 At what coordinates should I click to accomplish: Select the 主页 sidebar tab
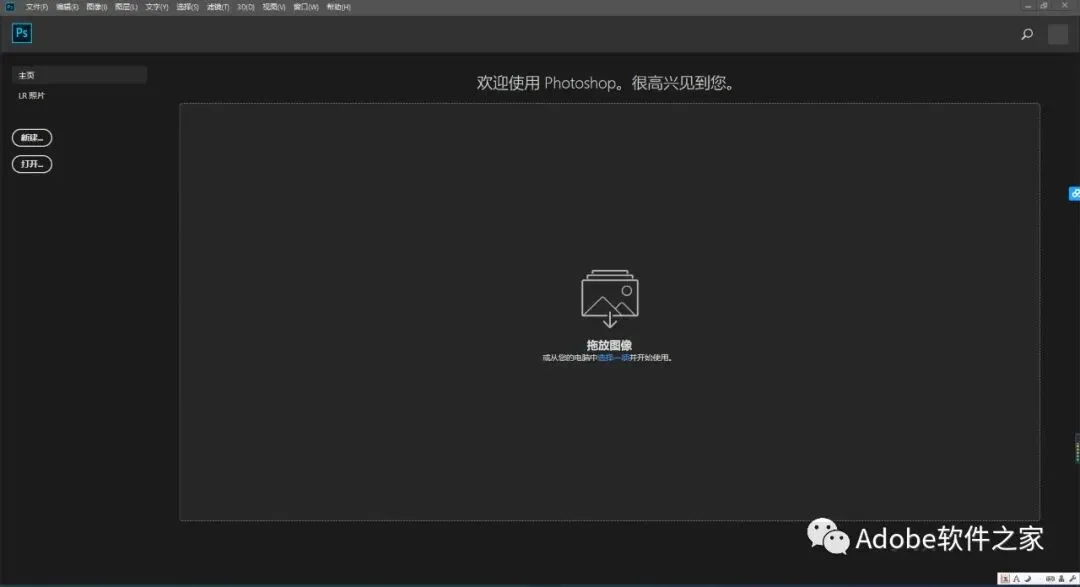click(x=79, y=75)
